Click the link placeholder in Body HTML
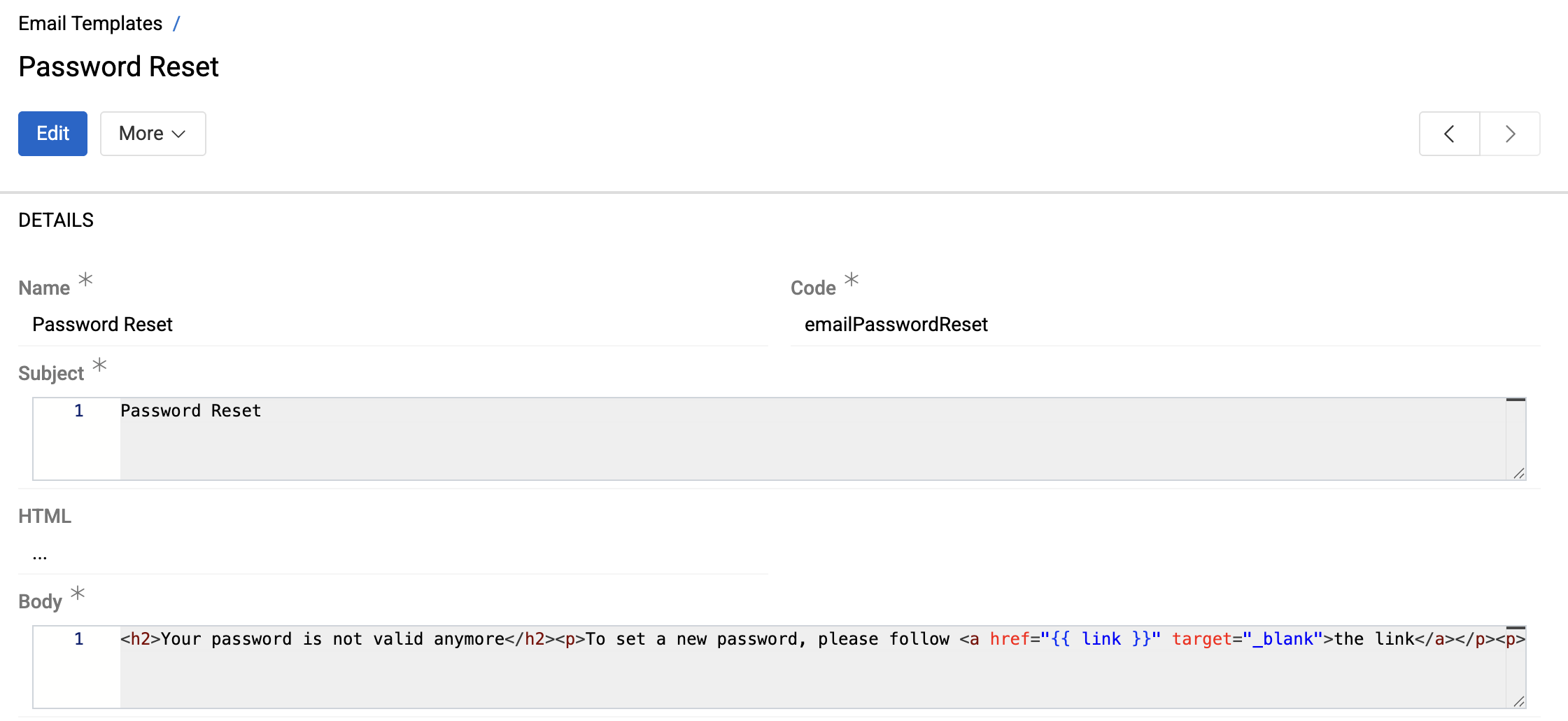1568x721 pixels. tap(1100, 639)
